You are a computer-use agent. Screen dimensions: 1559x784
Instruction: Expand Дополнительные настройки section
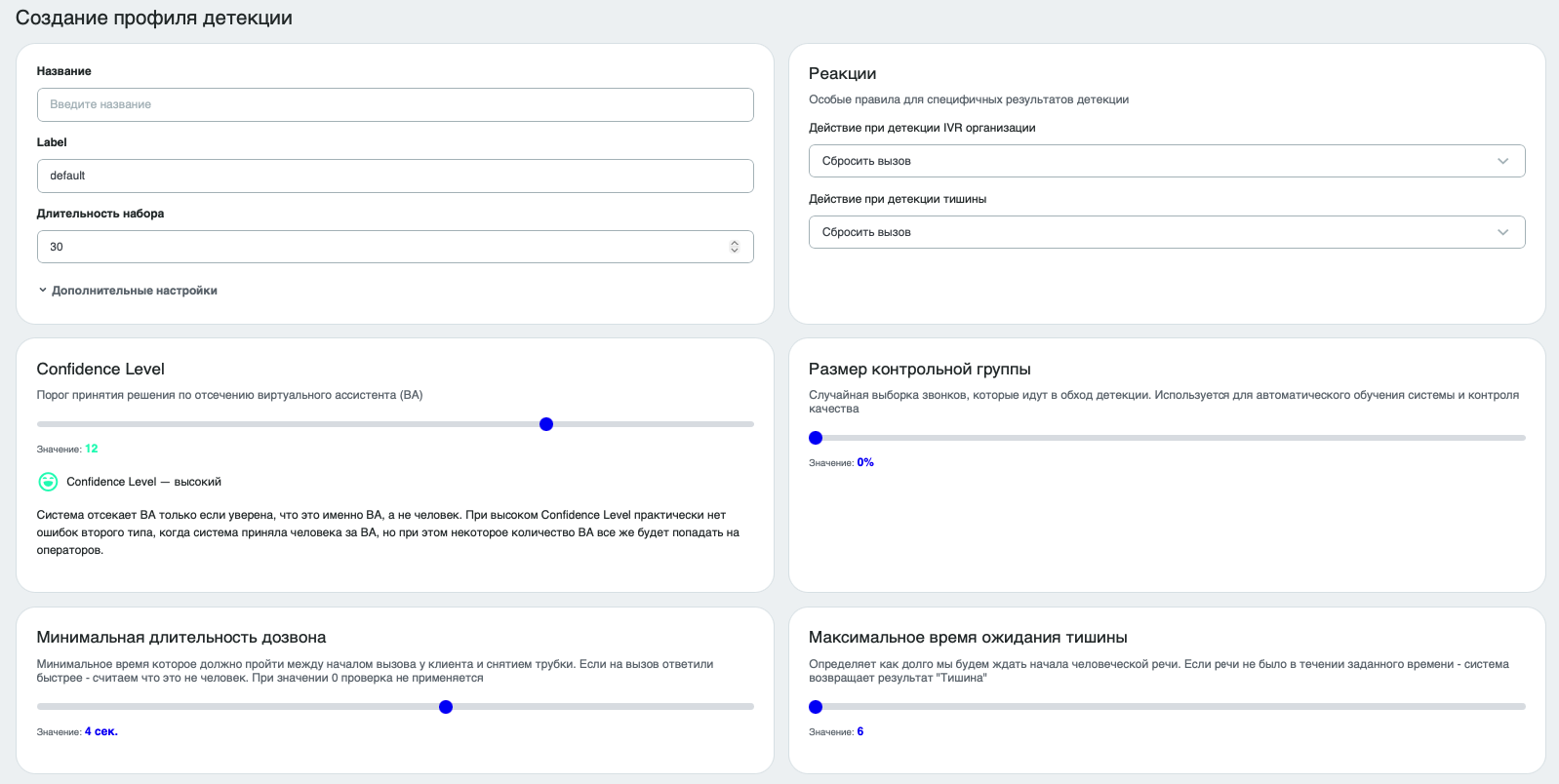pos(135,291)
